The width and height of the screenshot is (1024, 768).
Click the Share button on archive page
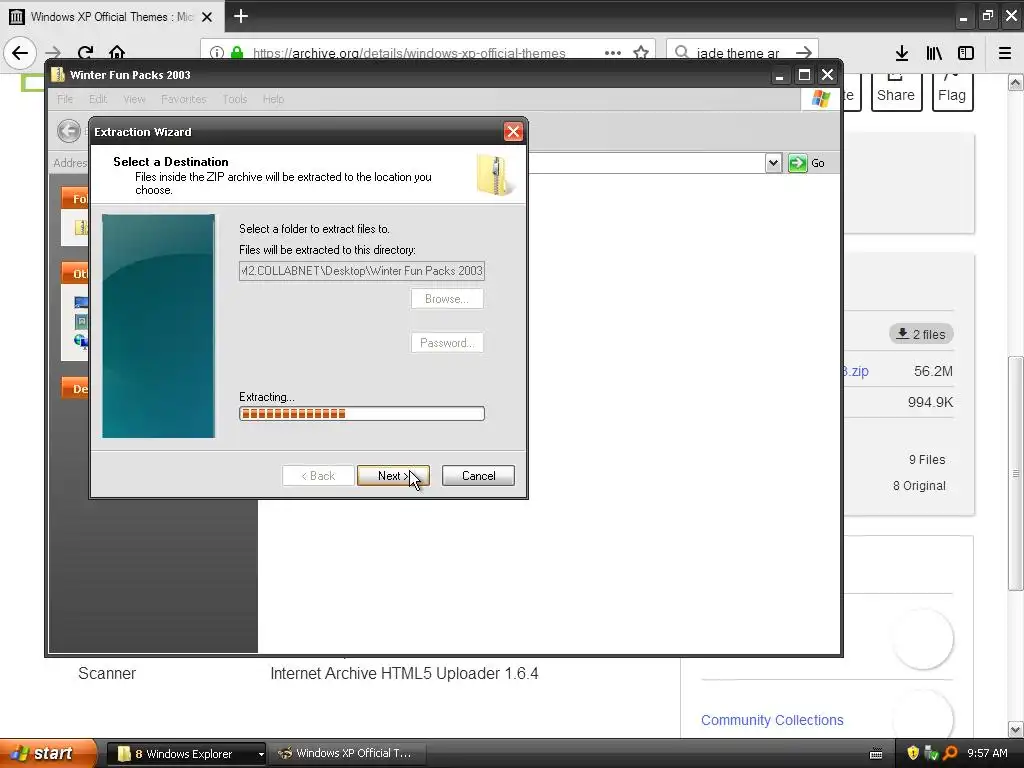pyautogui.click(x=896, y=93)
